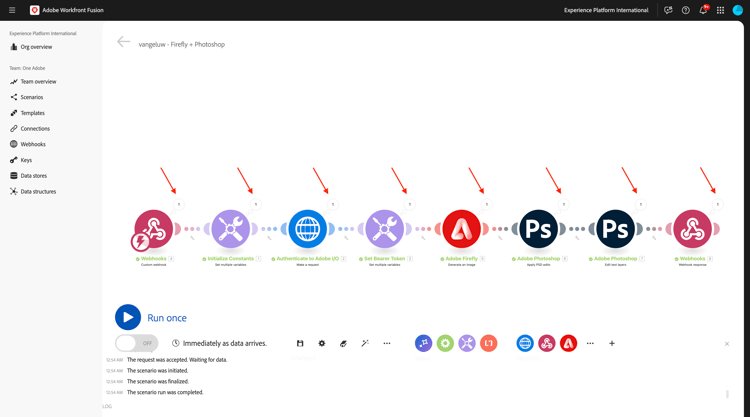
Task: Save the scenario with the disk icon
Action: 300,343
